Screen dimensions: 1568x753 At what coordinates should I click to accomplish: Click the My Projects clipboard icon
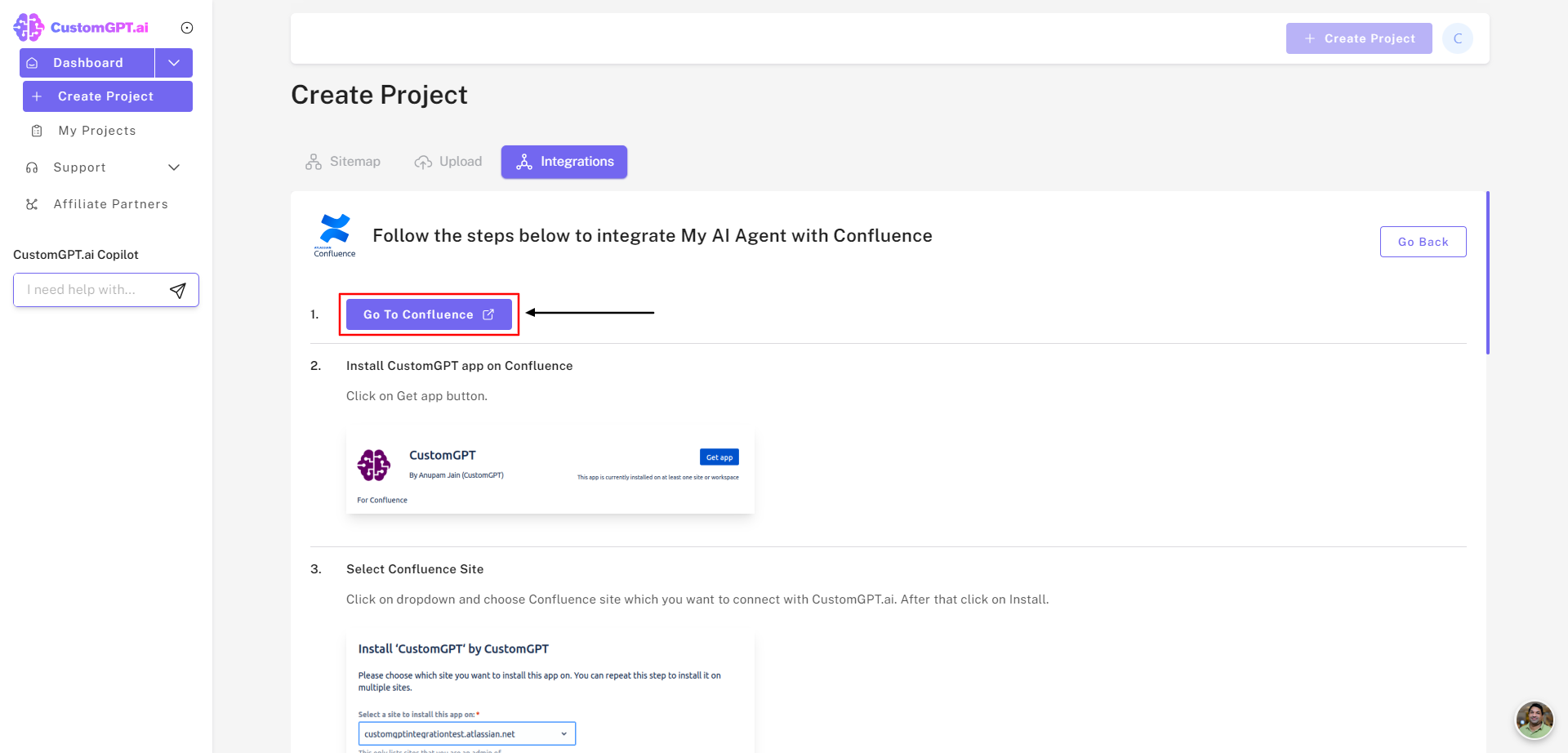pyautogui.click(x=37, y=131)
